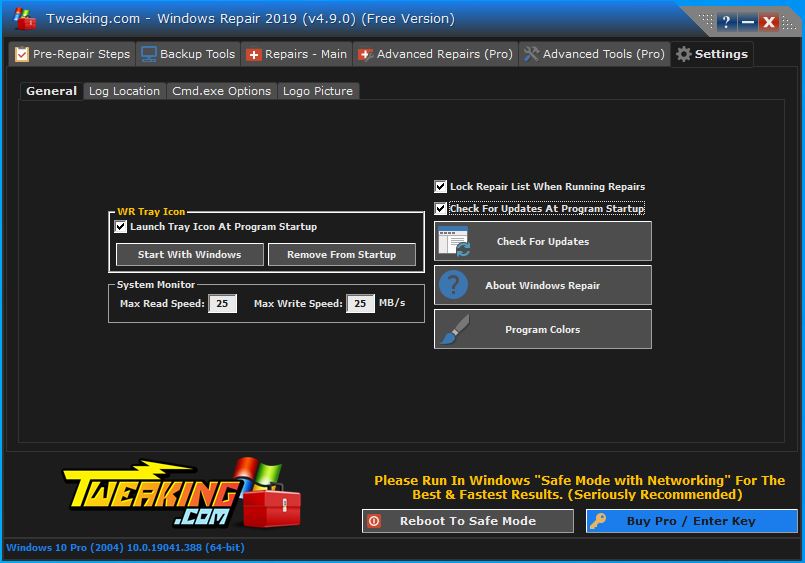Open the Pre-Repair Steps tab
The height and width of the screenshot is (563, 805).
[72, 54]
